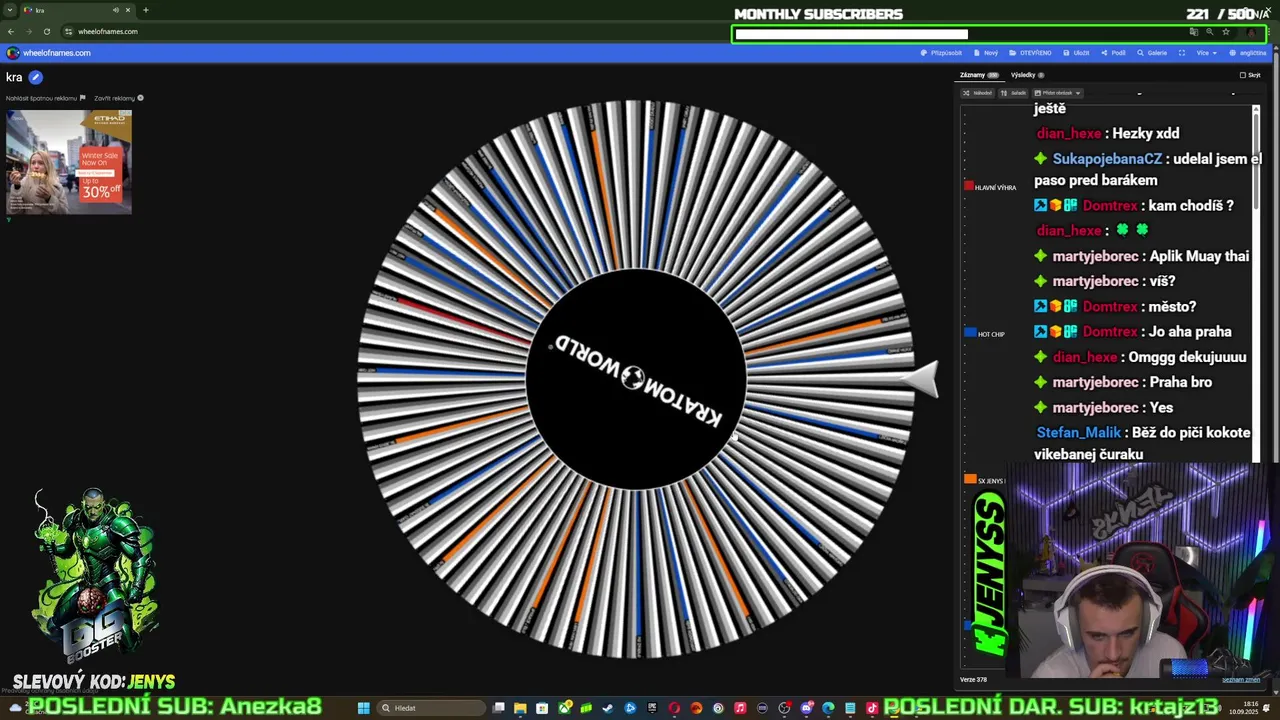1280x720 pixels.
Task: Click username SukapojebanaCZ in chat
Action: pyautogui.click(x=1107, y=159)
